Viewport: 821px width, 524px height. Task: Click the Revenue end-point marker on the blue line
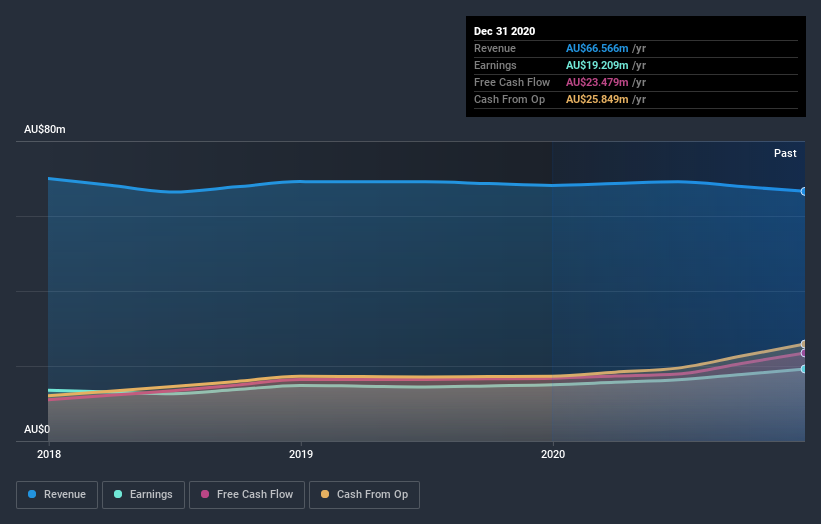[x=804, y=192]
